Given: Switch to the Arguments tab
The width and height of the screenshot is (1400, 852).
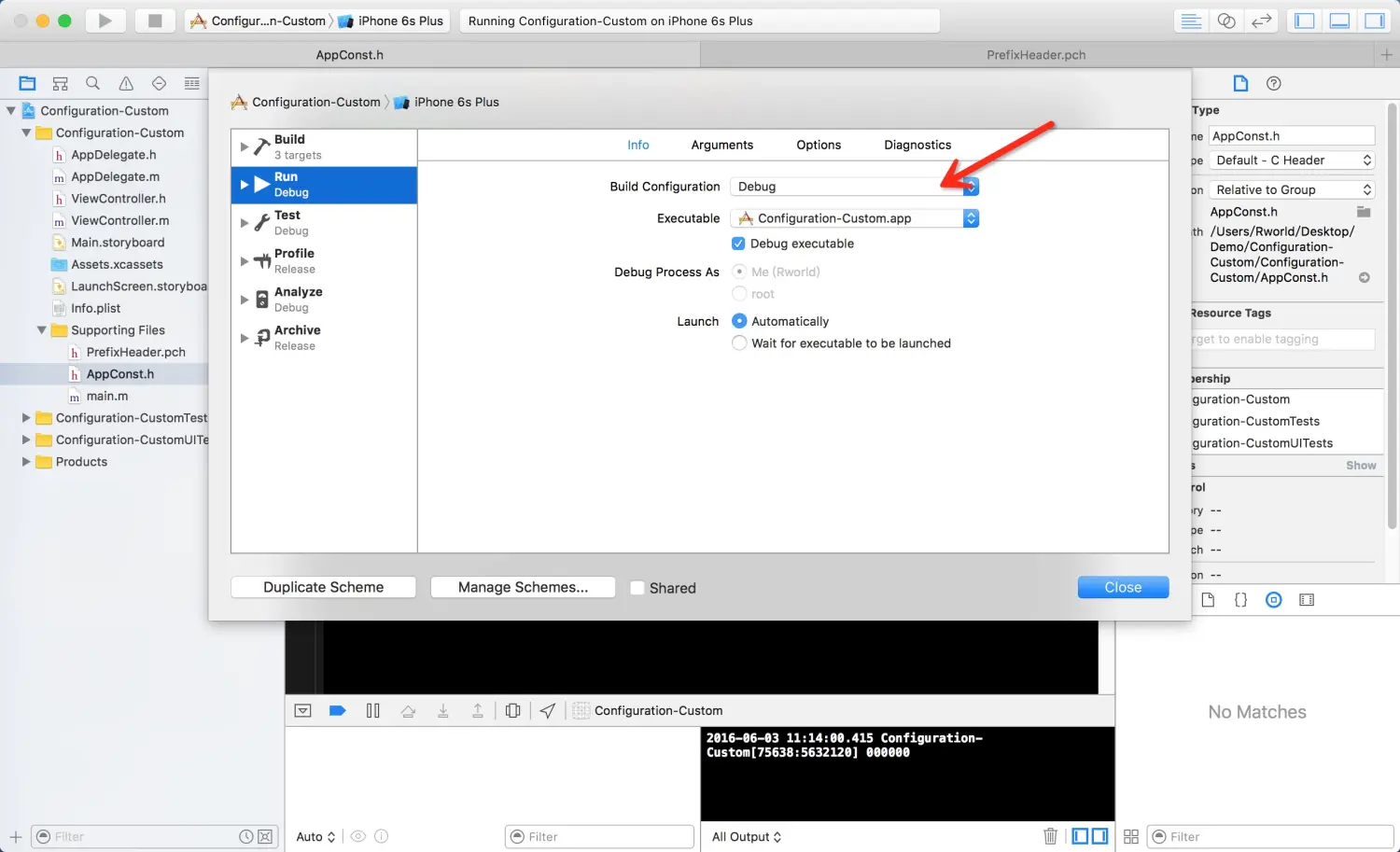Looking at the screenshot, I should tap(721, 145).
